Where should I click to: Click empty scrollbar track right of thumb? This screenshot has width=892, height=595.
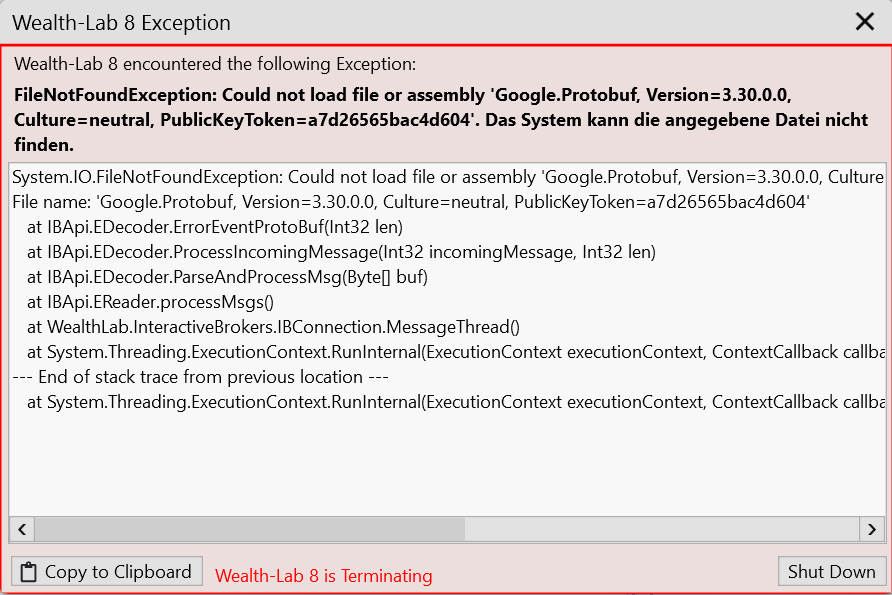[660, 529]
